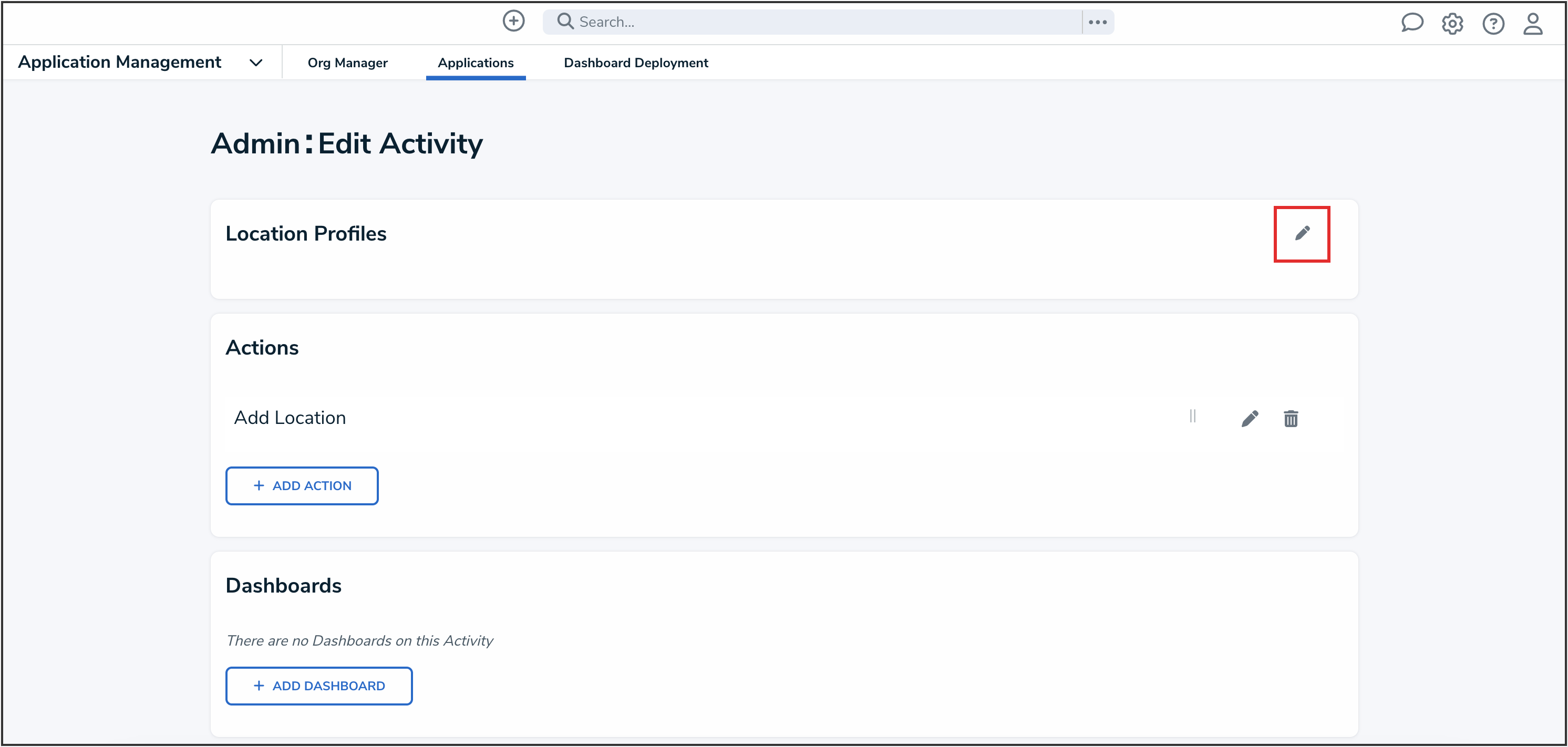Click the magnifying glass search icon
This screenshot has width=1568, height=747.
point(565,22)
